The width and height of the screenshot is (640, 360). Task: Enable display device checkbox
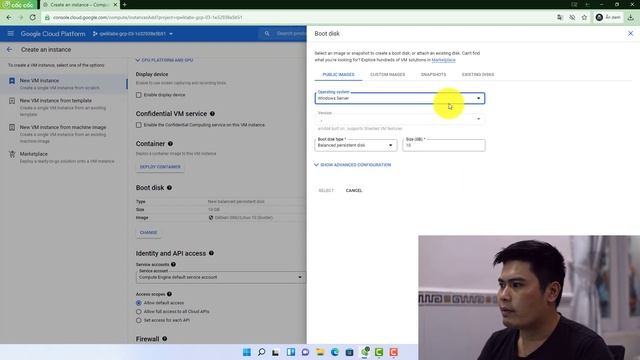[139, 95]
